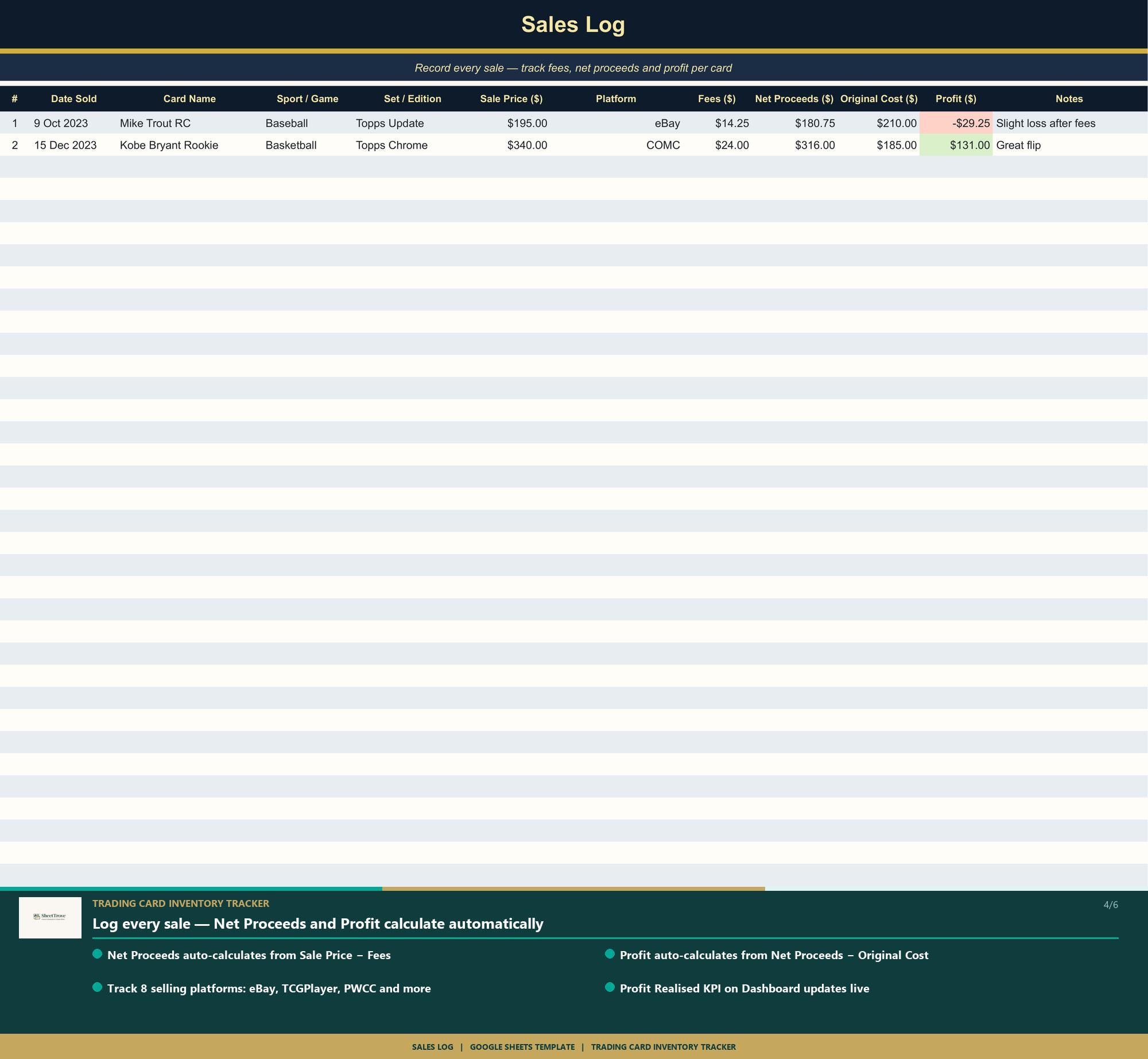This screenshot has height=1059, width=1148.
Task: Click the 4/6 page indicator
Action: 1111,905
